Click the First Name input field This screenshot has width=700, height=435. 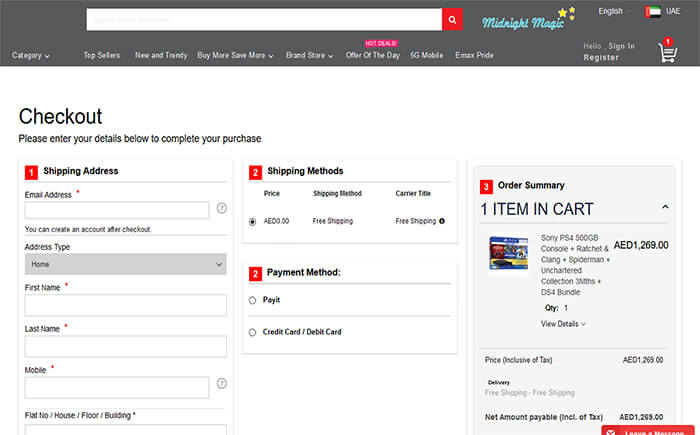pos(125,305)
